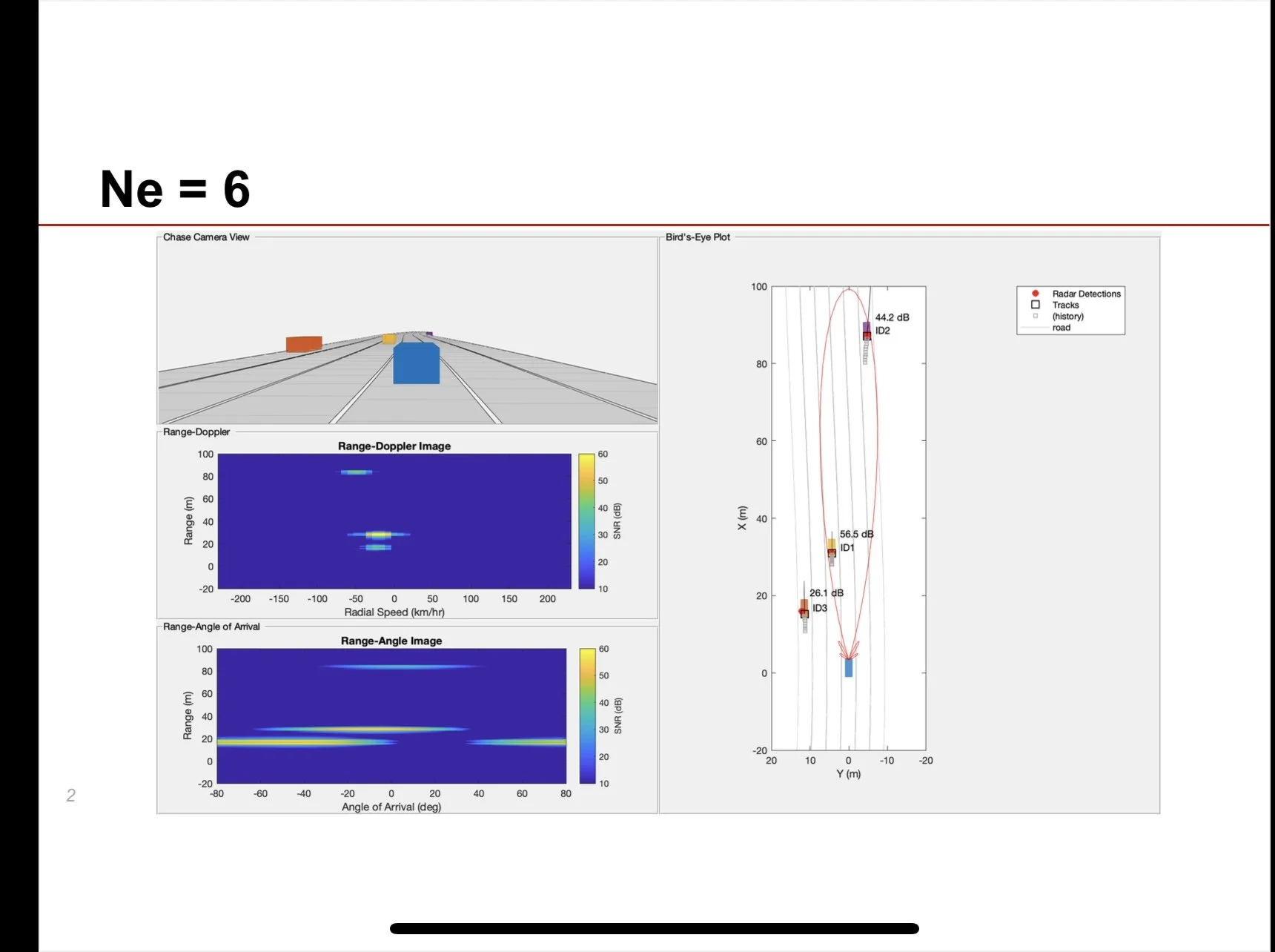Click the "26.1 dB" track label
Image resolution: width=1275 pixels, height=952 pixels.
[x=827, y=593]
